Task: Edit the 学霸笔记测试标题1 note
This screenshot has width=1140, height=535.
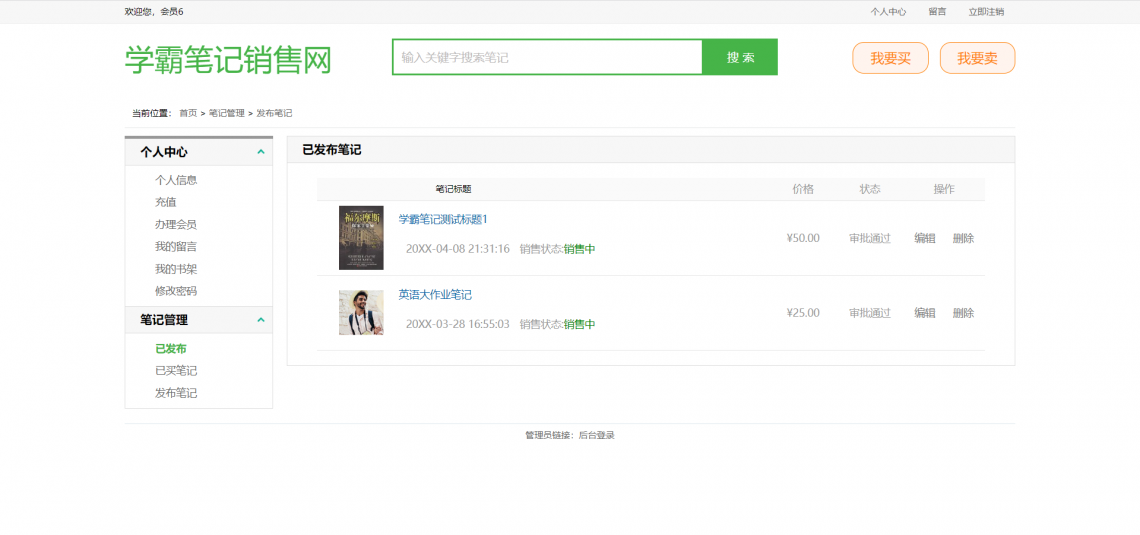Action: click(925, 238)
